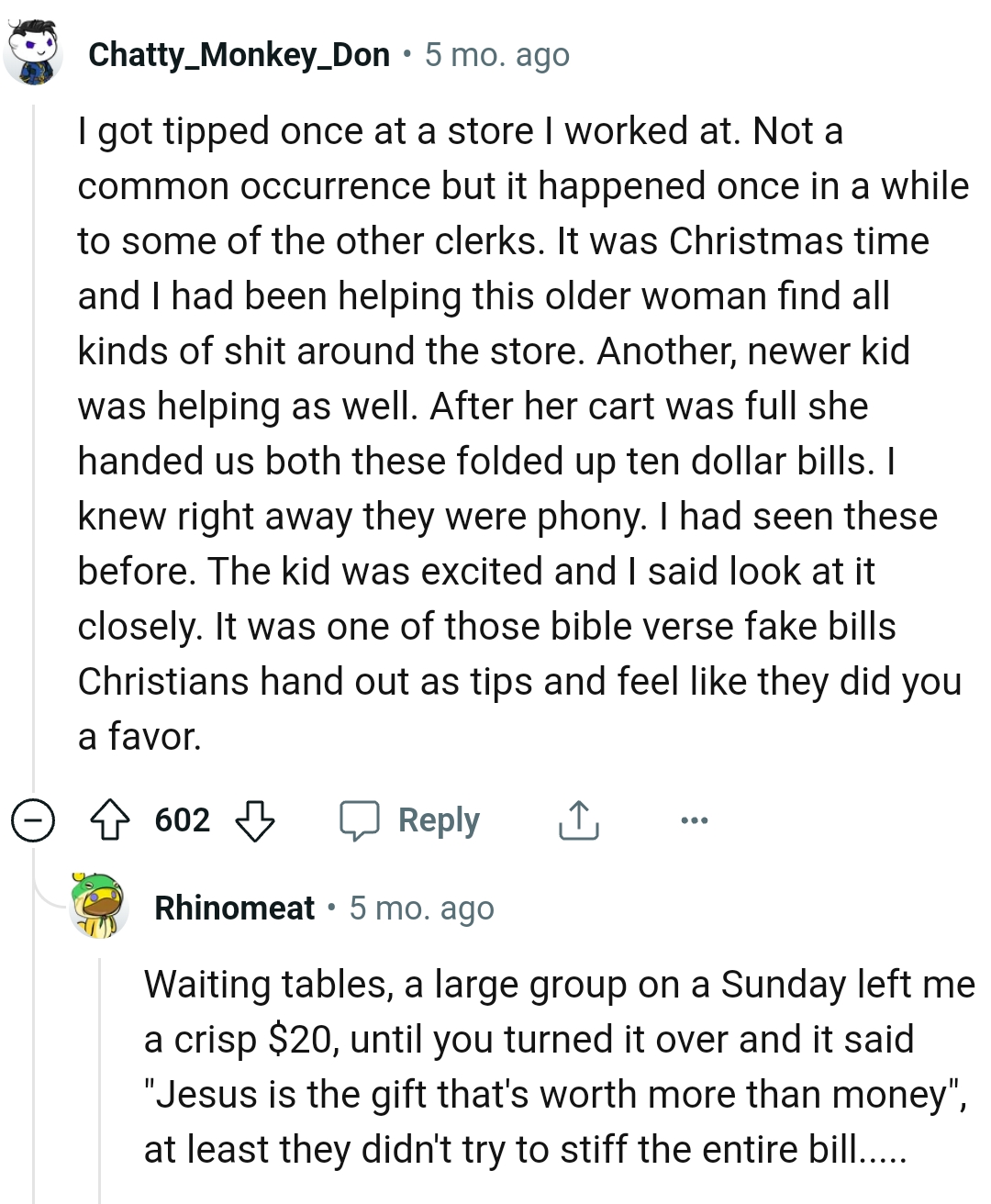This screenshot has height=1204, width=991.
Task: Downvote Chatty_Monkey_Don's comment
Action: coord(255,819)
